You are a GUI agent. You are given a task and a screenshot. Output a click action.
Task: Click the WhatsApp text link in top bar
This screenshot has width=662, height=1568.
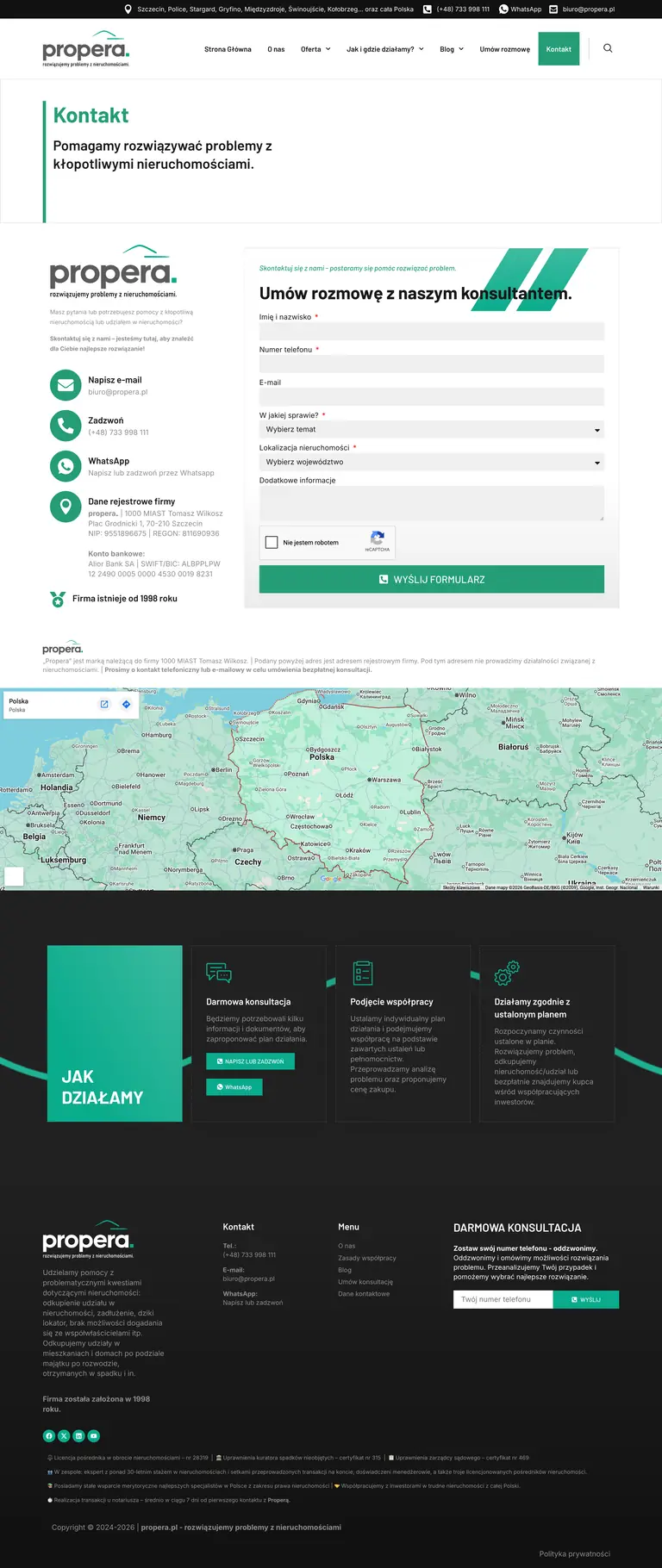click(526, 9)
